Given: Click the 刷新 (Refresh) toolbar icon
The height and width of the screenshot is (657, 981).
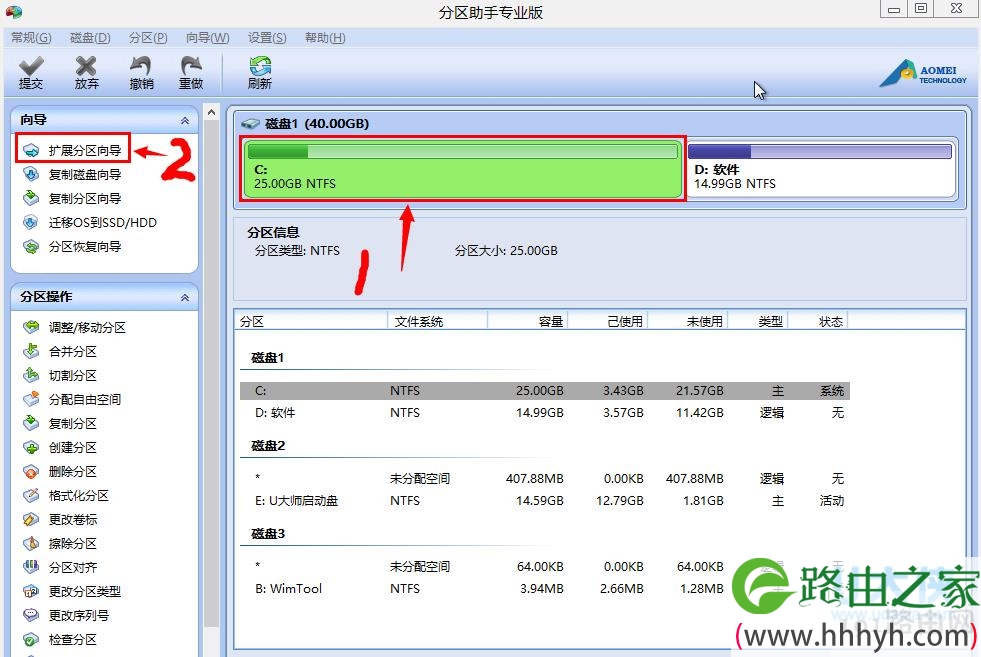Looking at the screenshot, I should [260, 72].
